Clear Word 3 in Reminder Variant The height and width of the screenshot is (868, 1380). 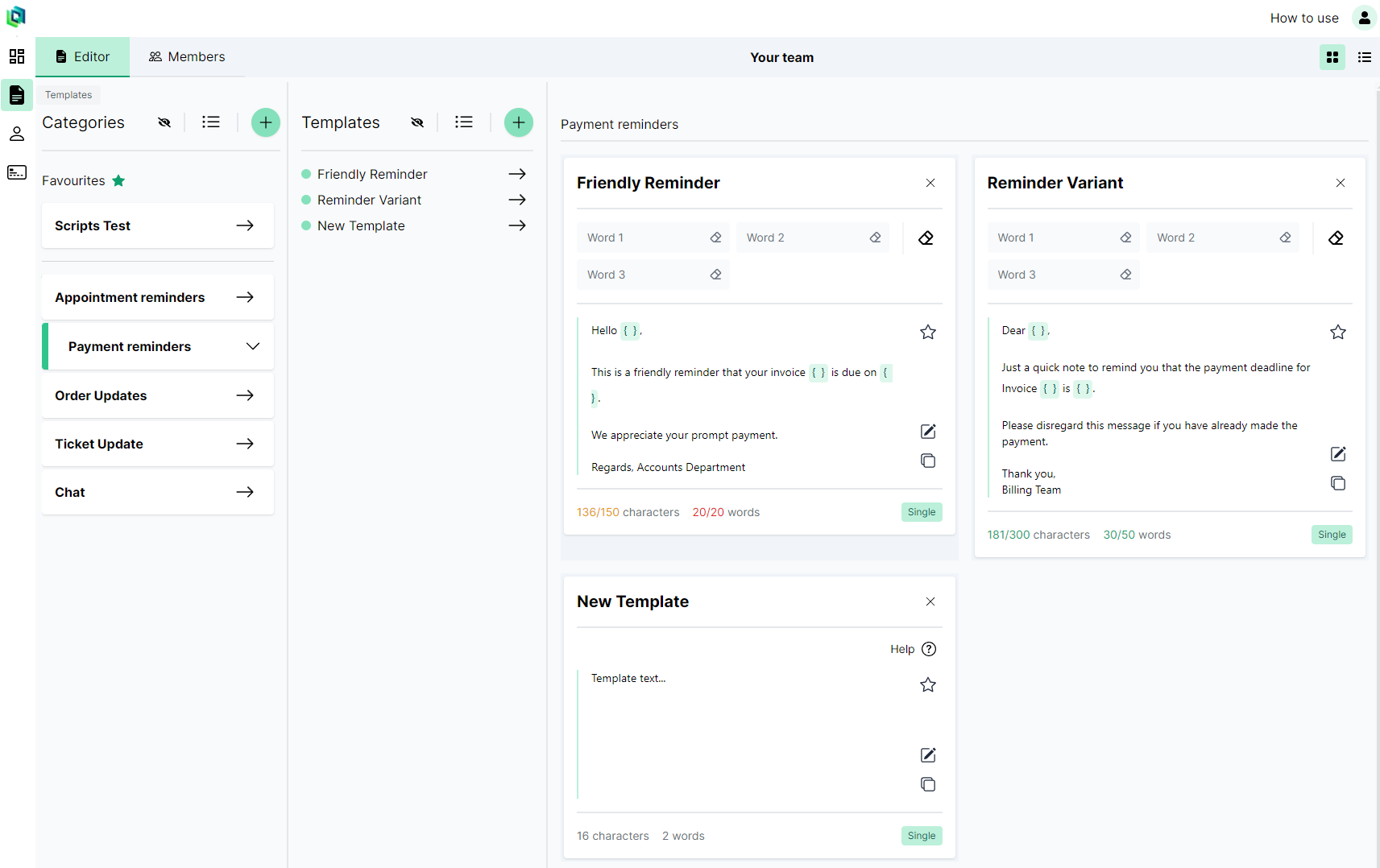tap(1125, 275)
